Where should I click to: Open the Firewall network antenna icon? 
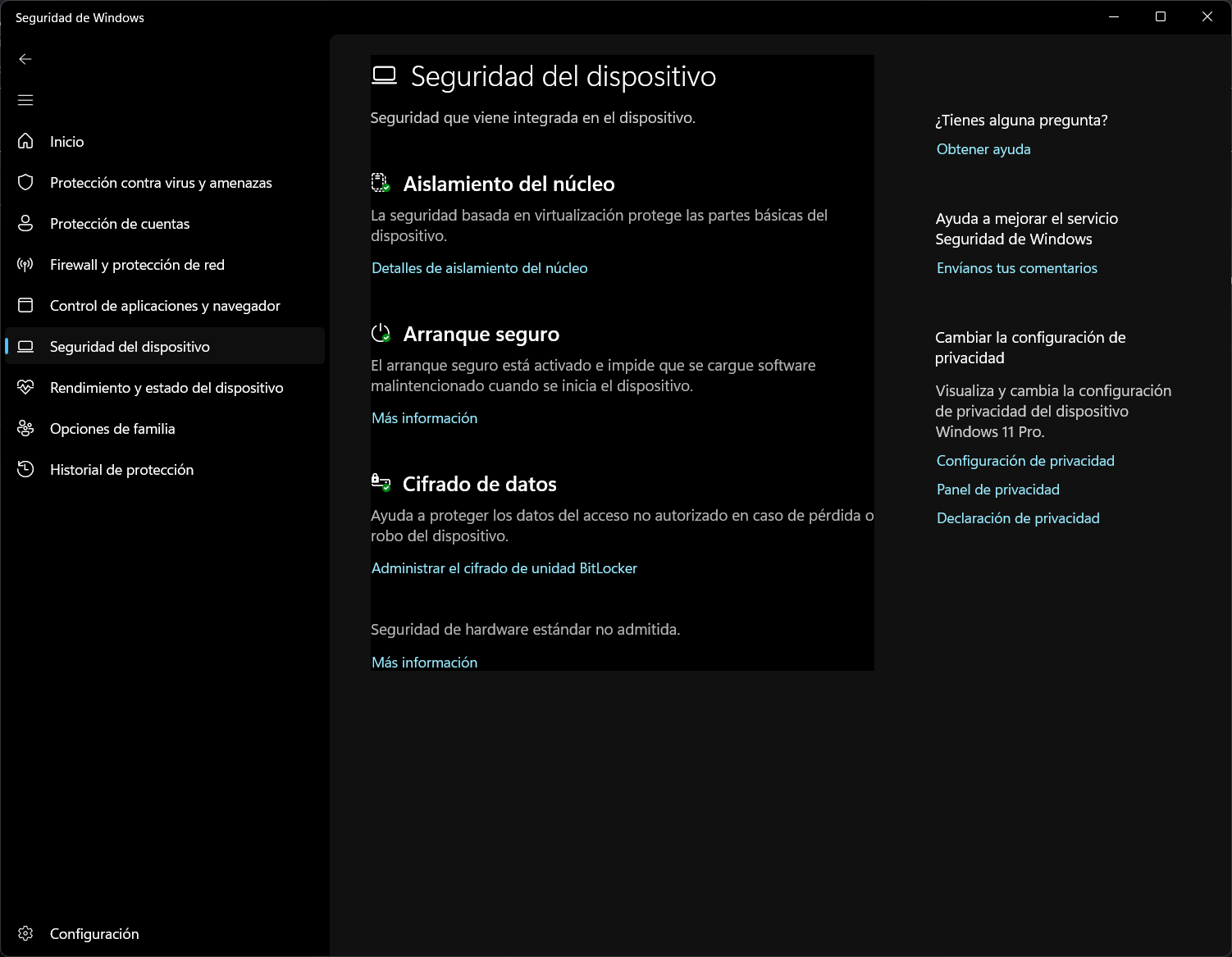(25, 265)
